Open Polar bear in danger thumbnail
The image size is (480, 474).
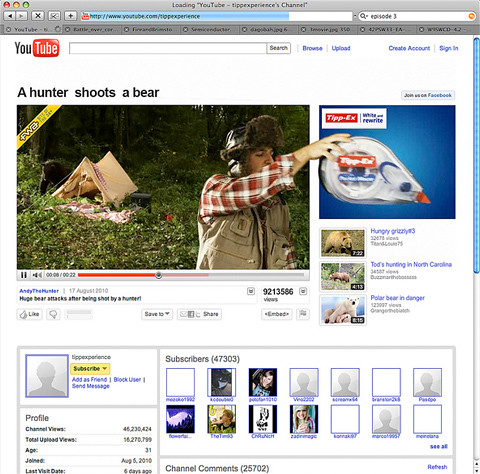343,310
